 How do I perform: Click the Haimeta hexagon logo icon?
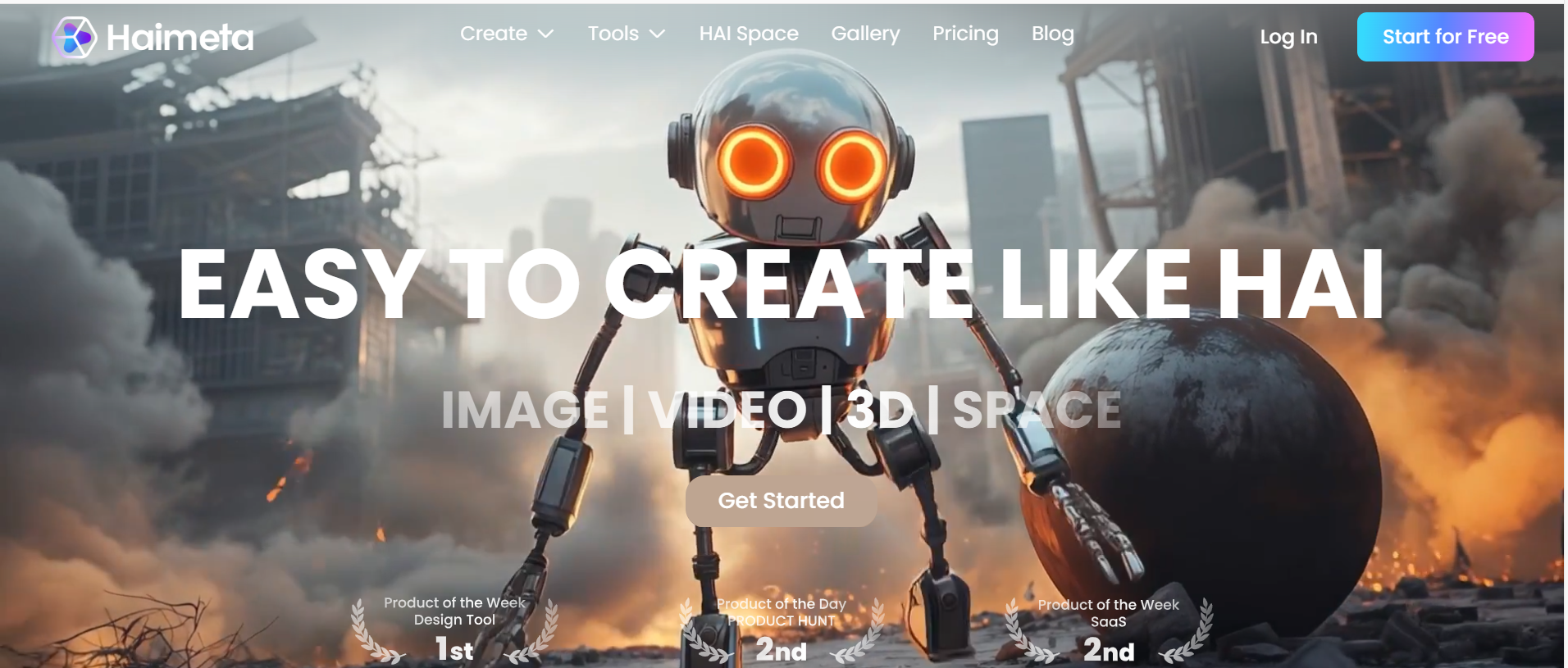pos(75,38)
